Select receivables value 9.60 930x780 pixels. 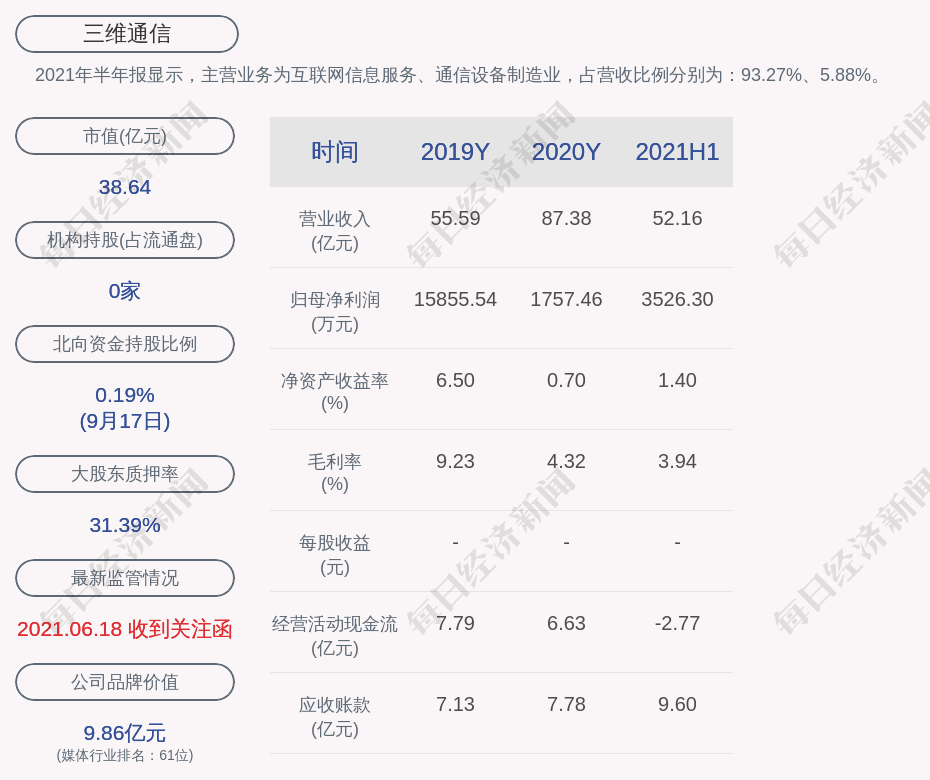point(677,705)
